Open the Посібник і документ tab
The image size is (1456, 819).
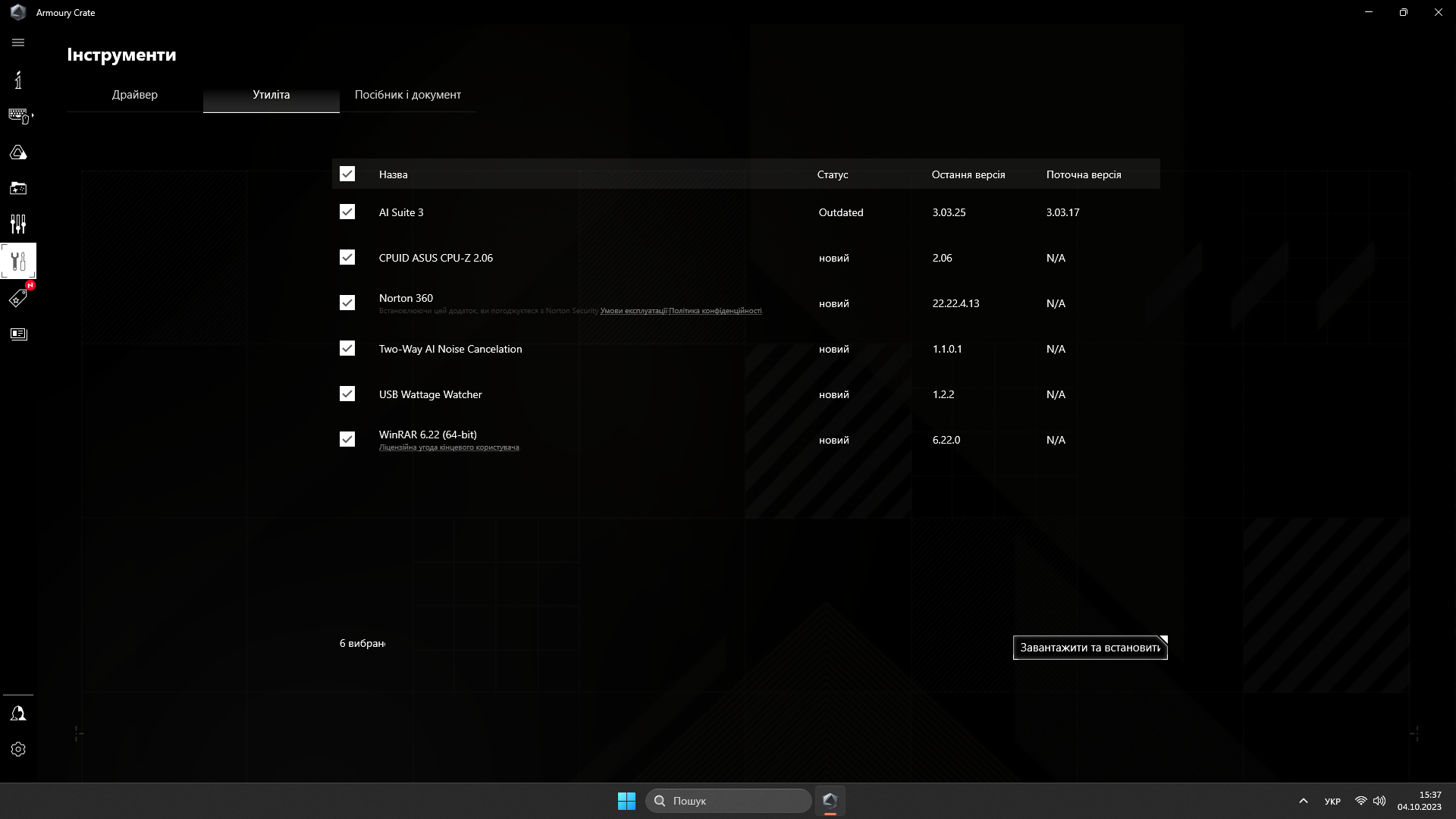tap(408, 95)
